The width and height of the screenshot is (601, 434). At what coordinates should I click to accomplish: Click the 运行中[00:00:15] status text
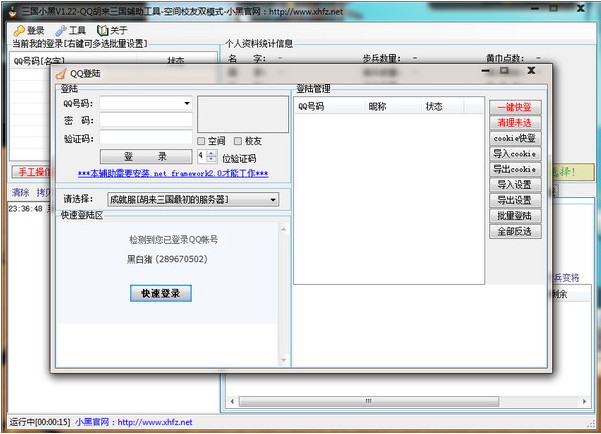40,422
